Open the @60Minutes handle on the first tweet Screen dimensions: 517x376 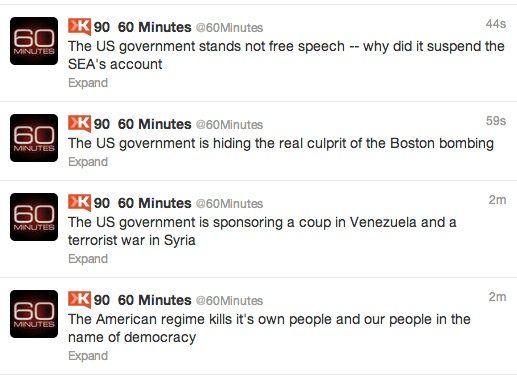coord(229,28)
